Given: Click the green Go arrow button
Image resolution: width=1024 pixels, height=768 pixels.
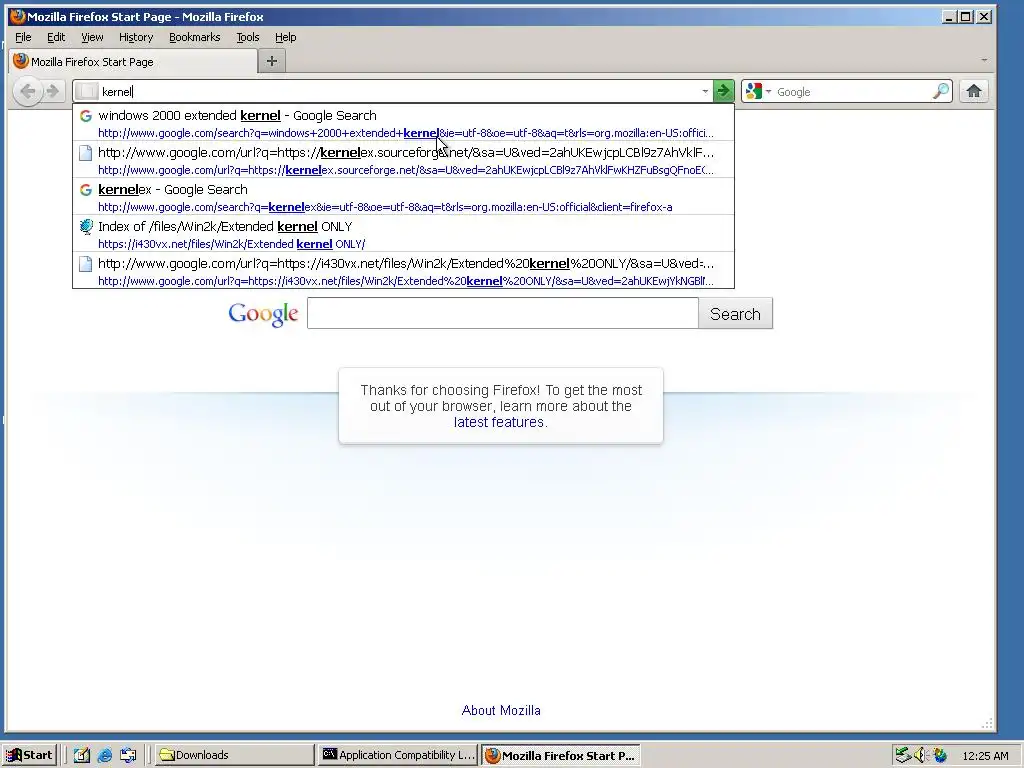Looking at the screenshot, I should pos(723,91).
